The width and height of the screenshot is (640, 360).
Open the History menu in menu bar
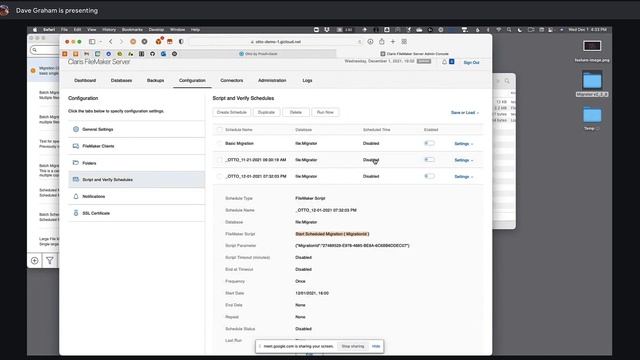coord(109,30)
